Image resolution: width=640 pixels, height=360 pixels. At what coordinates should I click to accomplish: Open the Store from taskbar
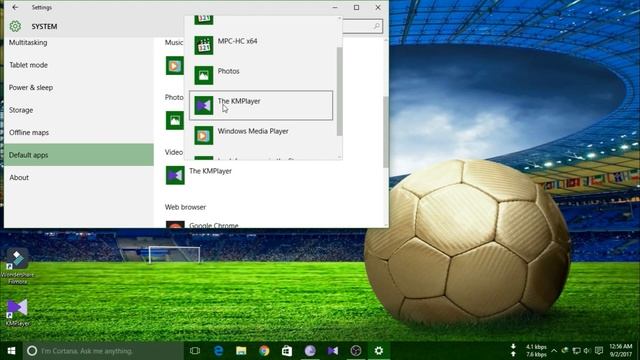287,351
